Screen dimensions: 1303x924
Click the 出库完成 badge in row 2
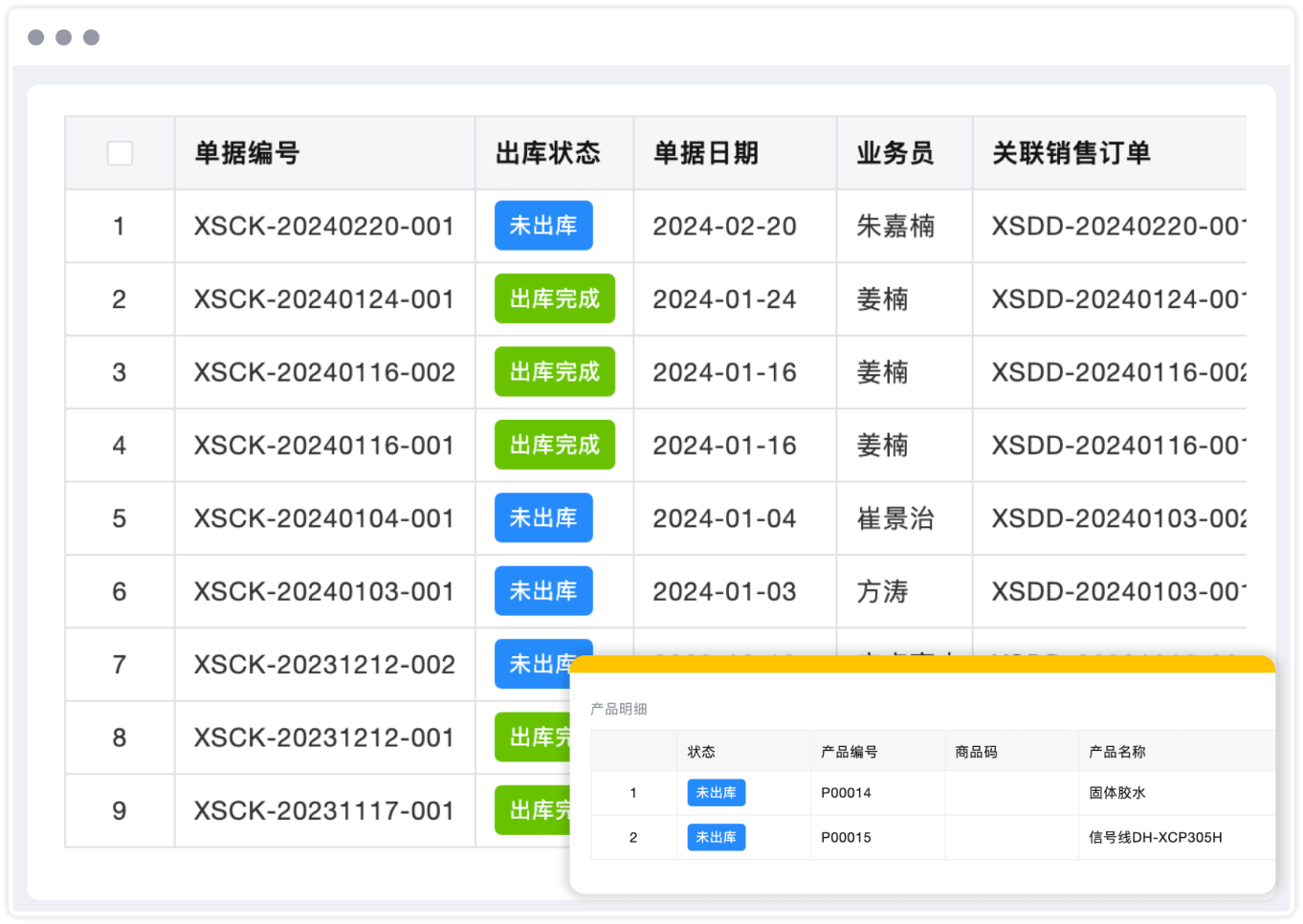[x=554, y=298]
